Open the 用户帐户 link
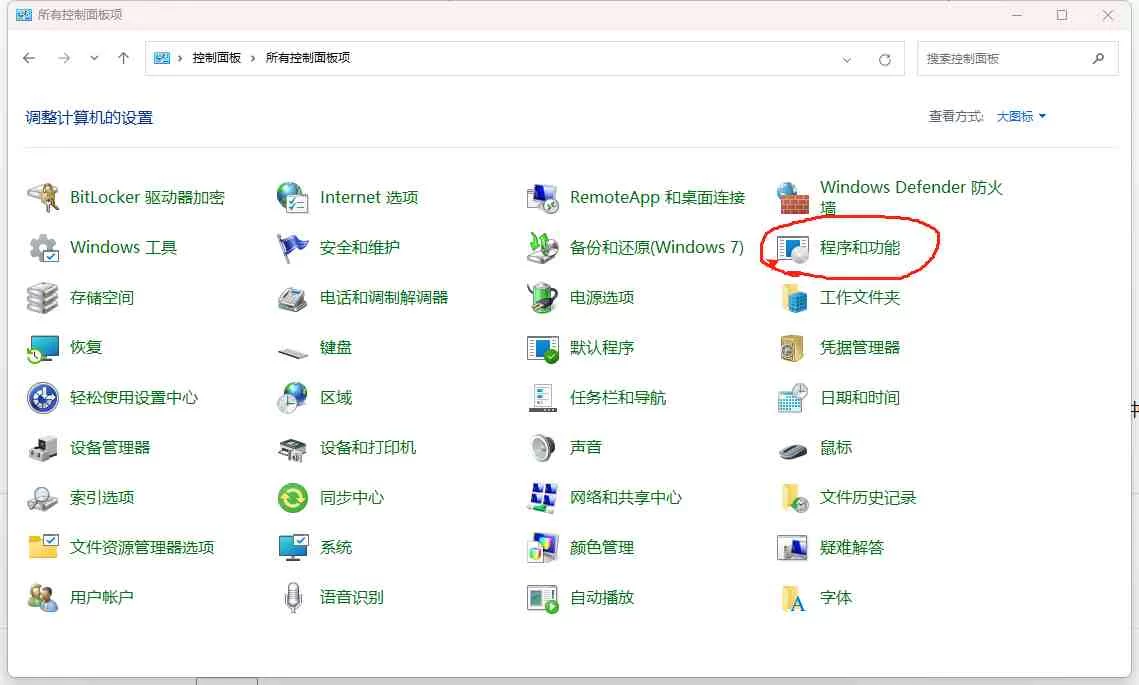Screen dimensions: 1139x685 coord(101,597)
